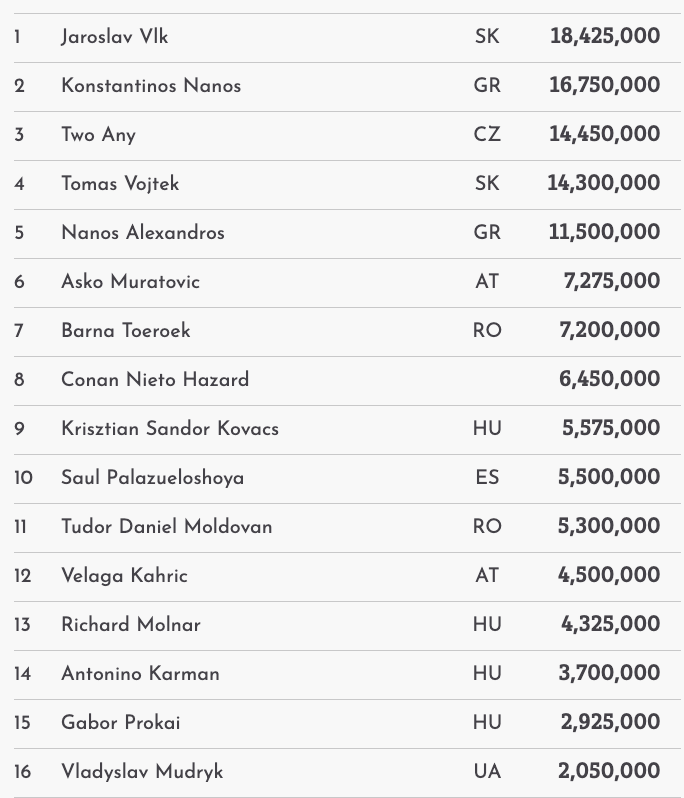The image size is (684, 798).
Task: Select Antonino Karman entry
Action: (140, 674)
